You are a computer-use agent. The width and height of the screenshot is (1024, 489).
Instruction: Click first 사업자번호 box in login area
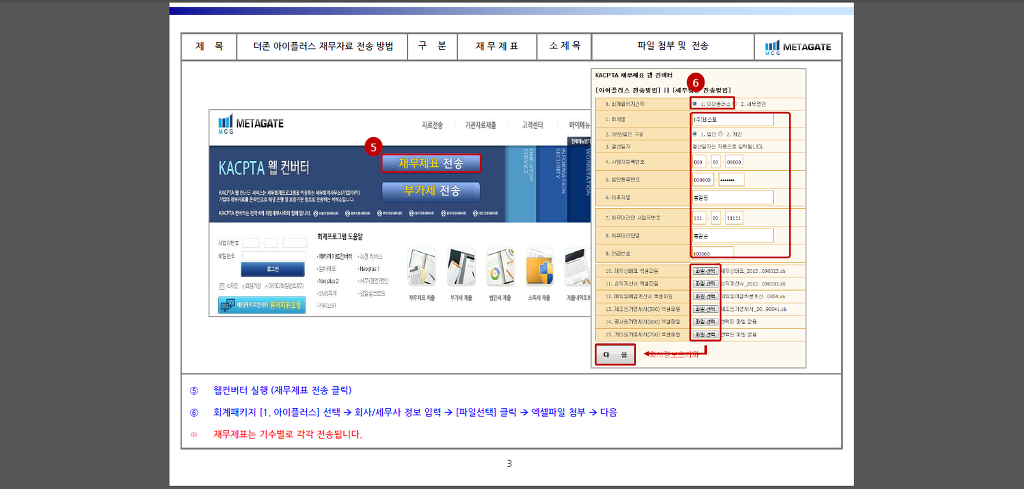[251, 243]
